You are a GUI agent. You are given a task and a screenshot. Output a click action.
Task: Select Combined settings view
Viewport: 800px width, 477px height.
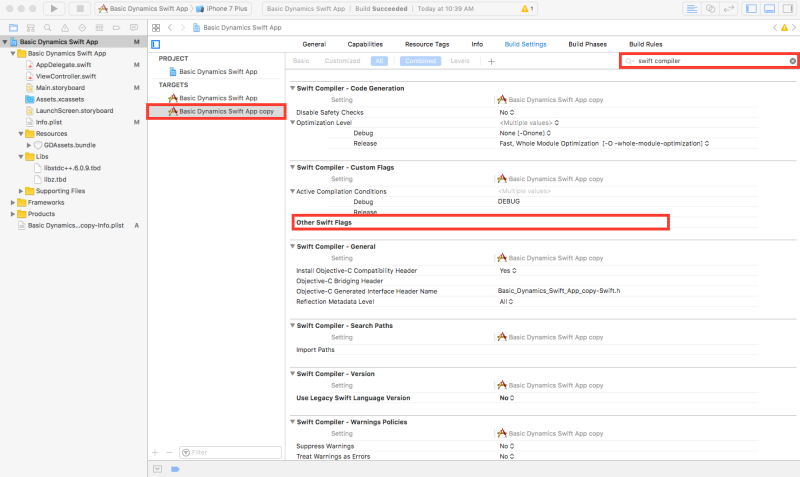pos(420,61)
